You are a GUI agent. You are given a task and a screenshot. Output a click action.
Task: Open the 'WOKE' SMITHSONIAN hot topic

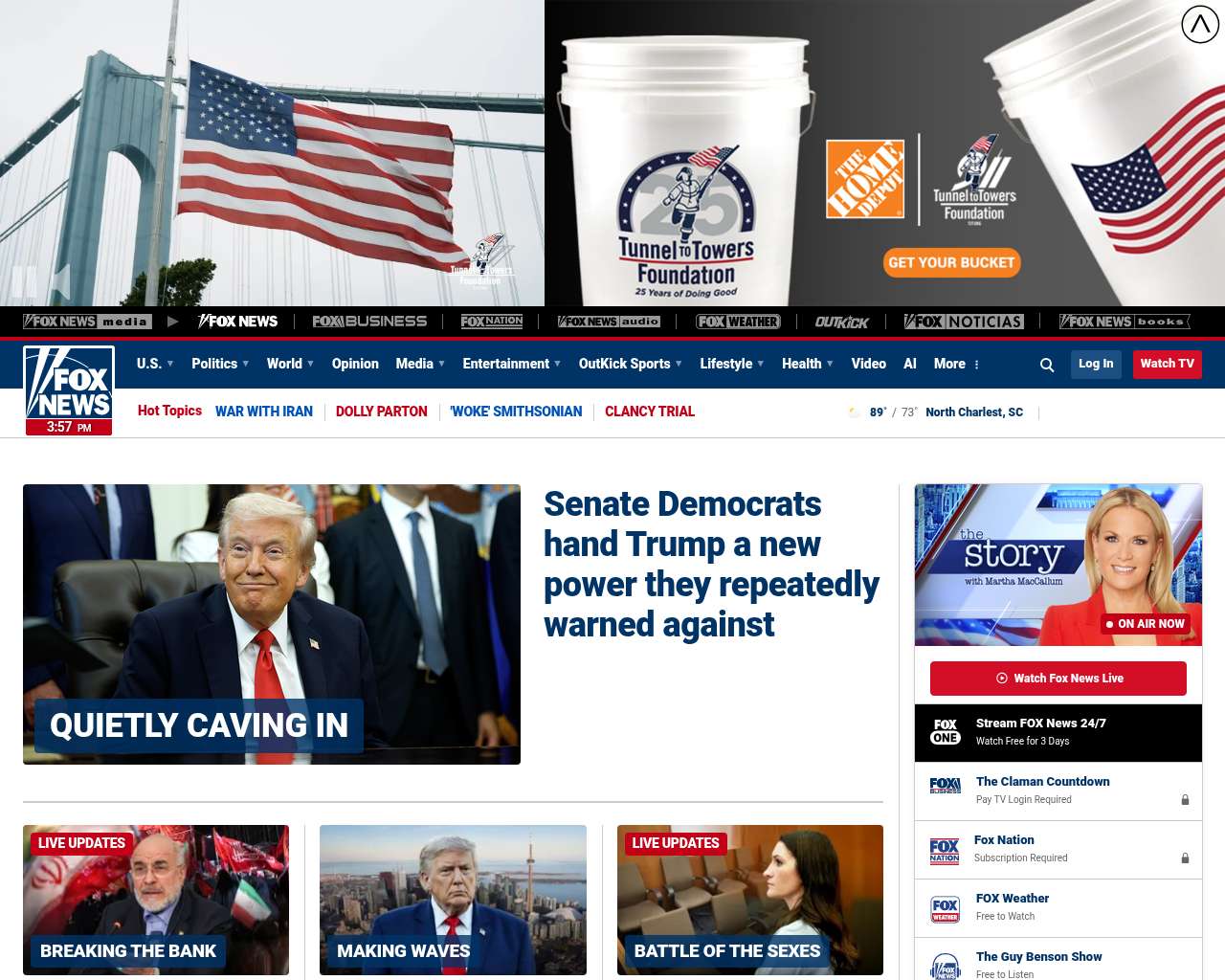click(x=516, y=412)
